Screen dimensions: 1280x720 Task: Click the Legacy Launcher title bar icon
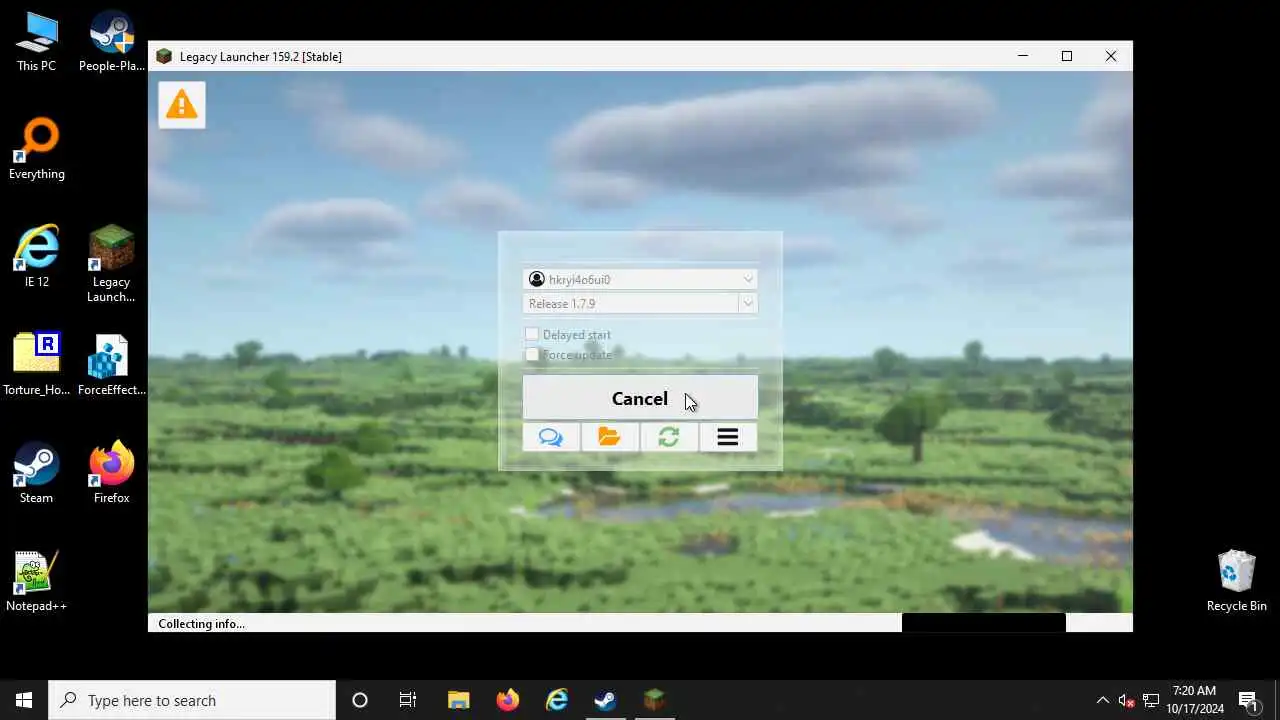pos(164,56)
